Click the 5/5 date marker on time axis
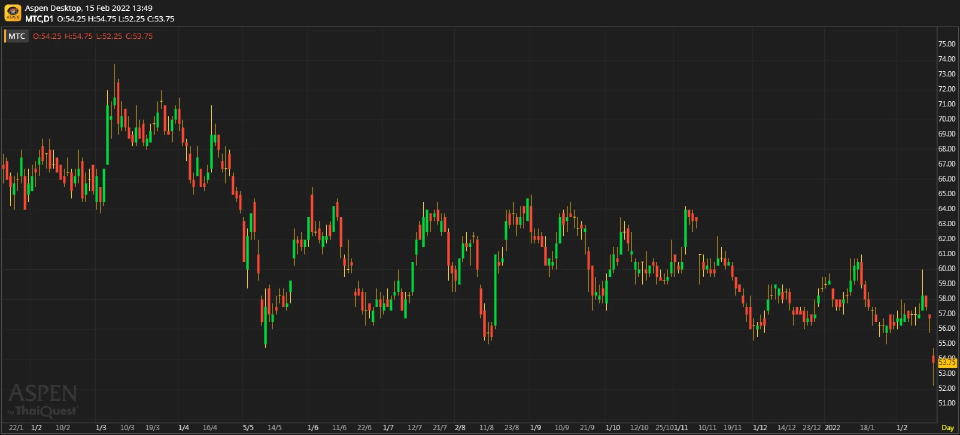This screenshot has width=960, height=435. click(x=249, y=427)
